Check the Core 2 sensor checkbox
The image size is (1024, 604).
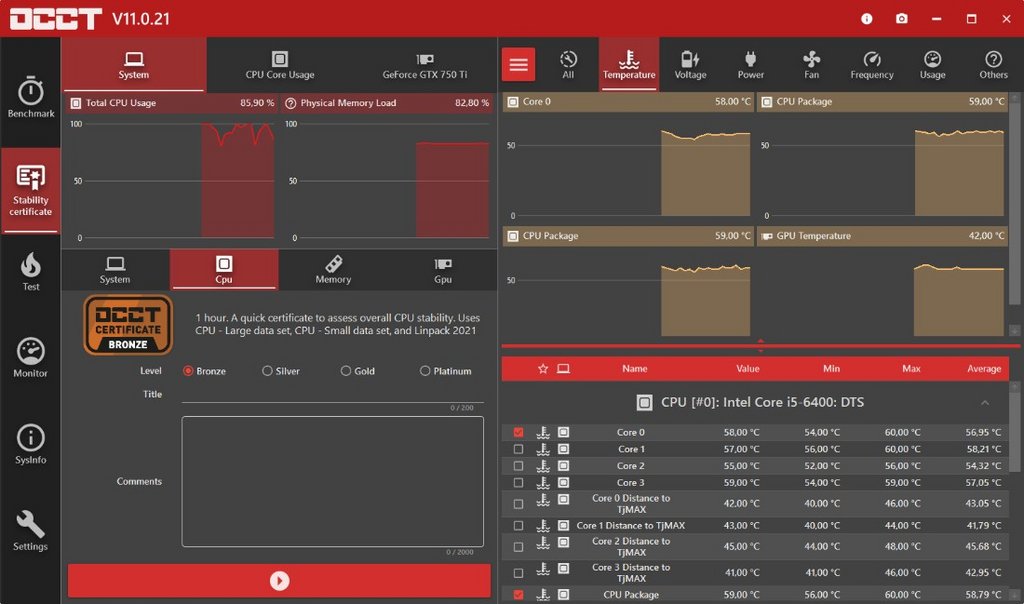519,466
